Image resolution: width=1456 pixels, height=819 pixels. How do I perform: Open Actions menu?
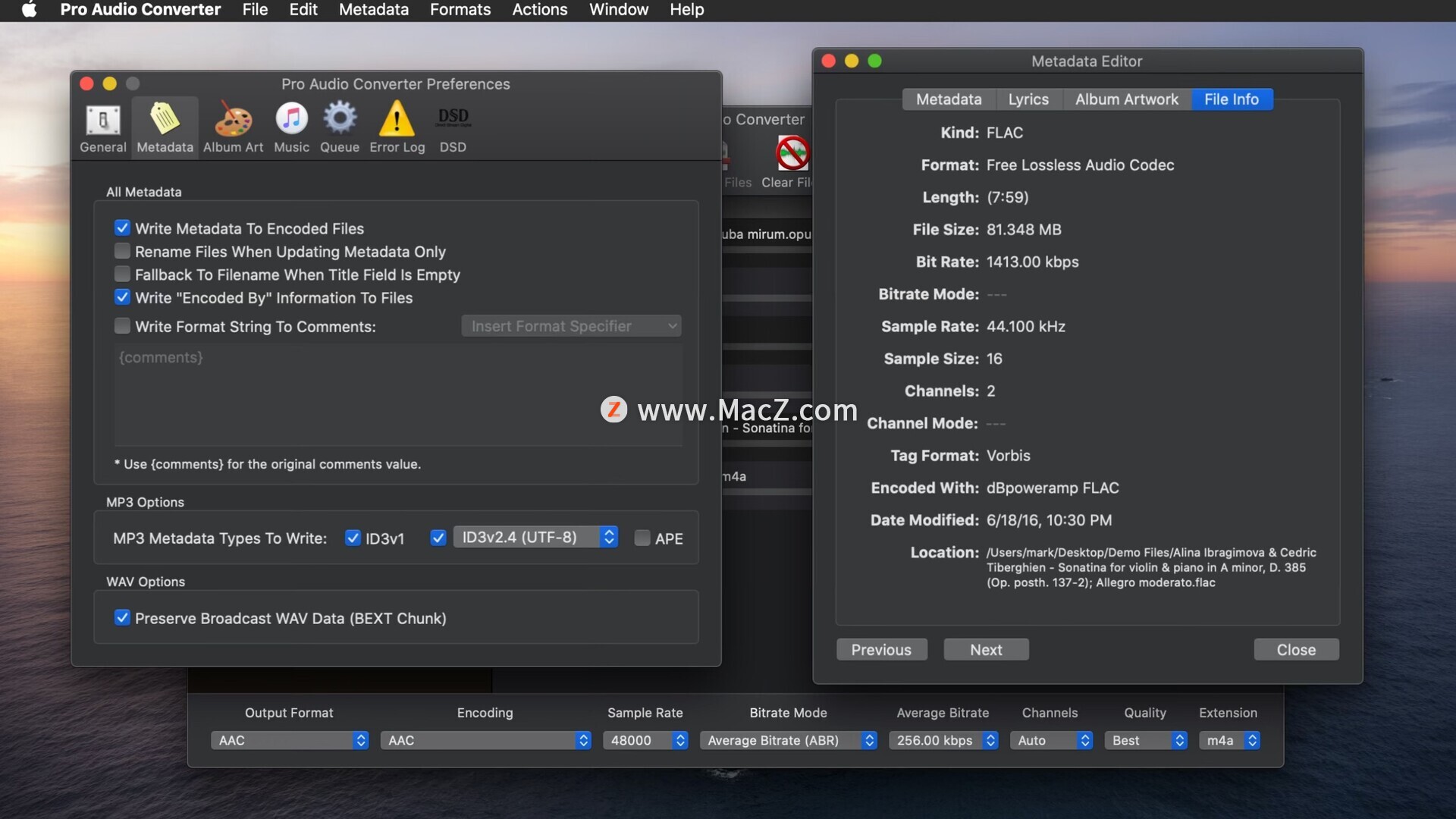coord(540,10)
